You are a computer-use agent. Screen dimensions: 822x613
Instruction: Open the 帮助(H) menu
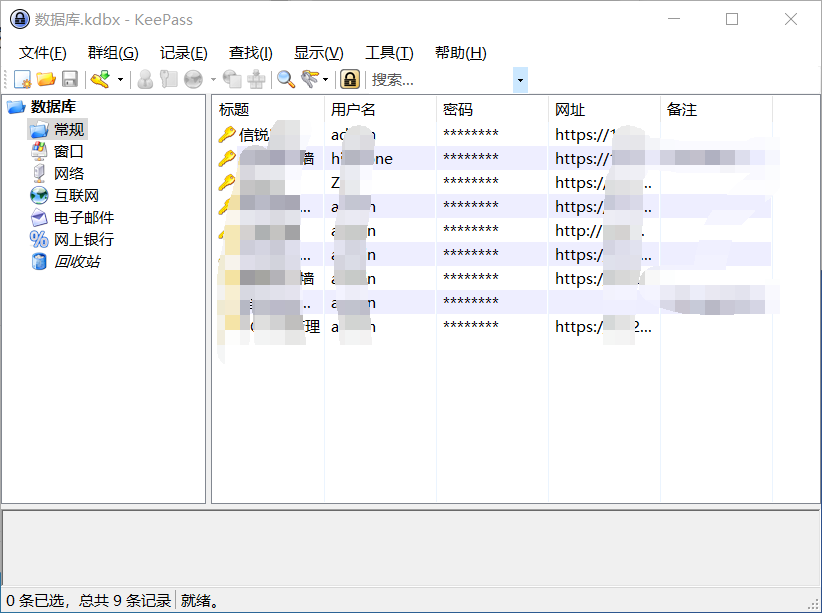pos(460,53)
